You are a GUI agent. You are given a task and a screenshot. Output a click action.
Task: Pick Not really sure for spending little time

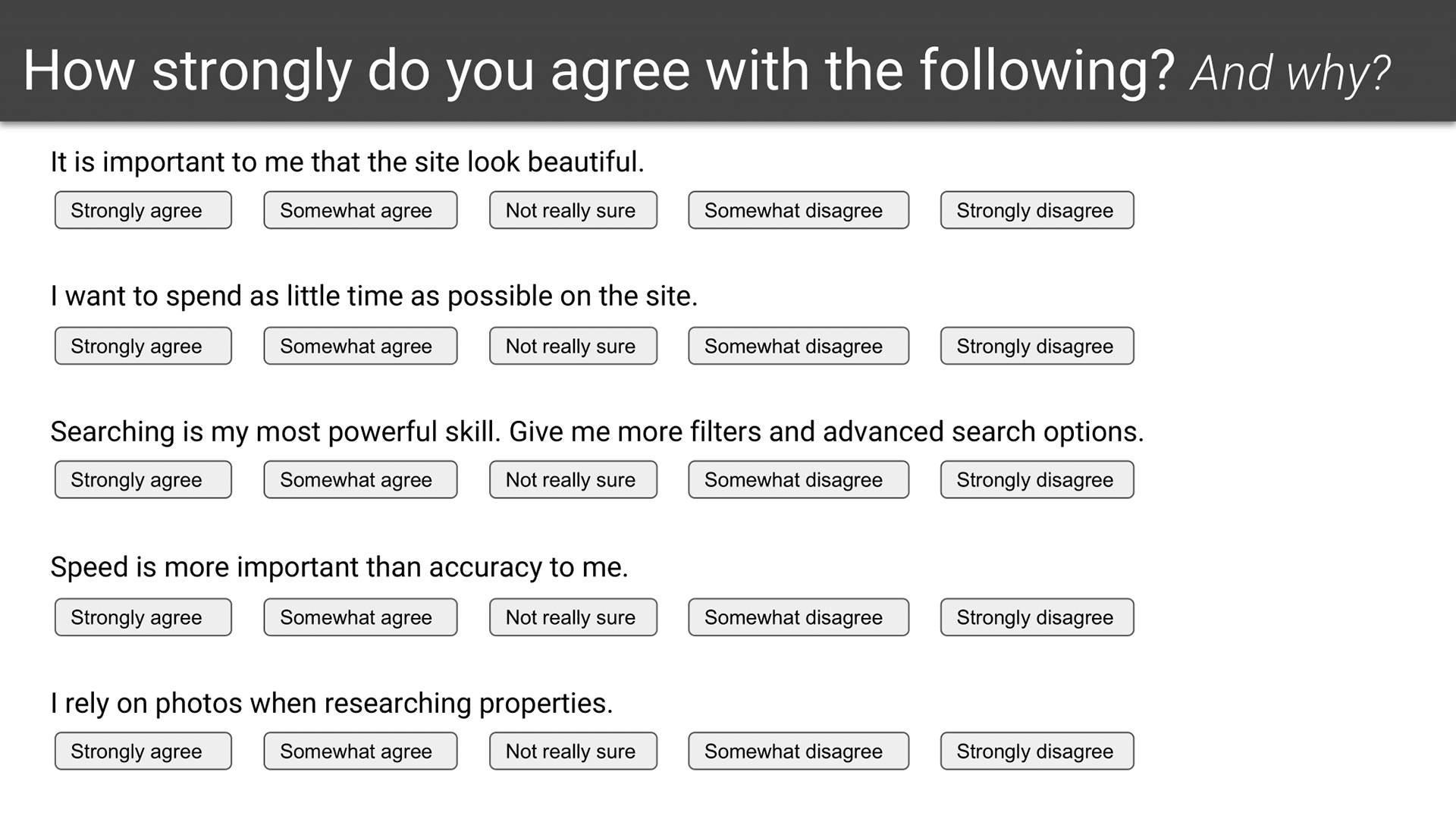coord(573,346)
